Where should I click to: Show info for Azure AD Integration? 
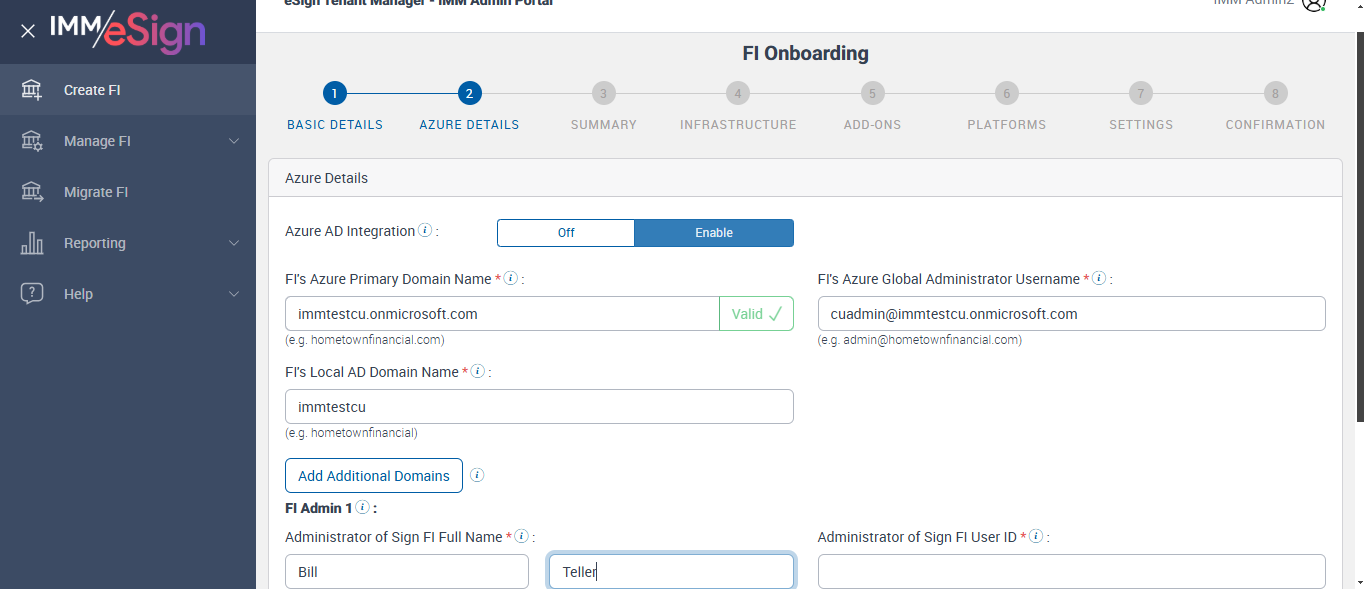(425, 231)
